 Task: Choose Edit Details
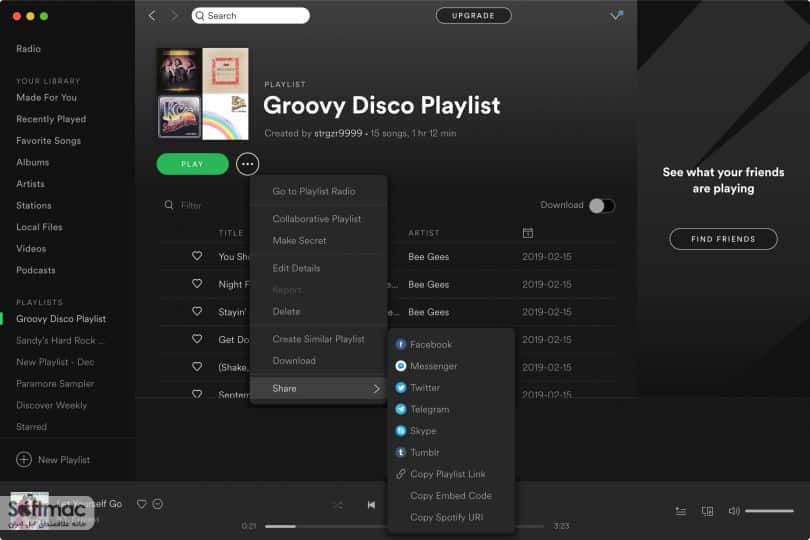pos(296,268)
